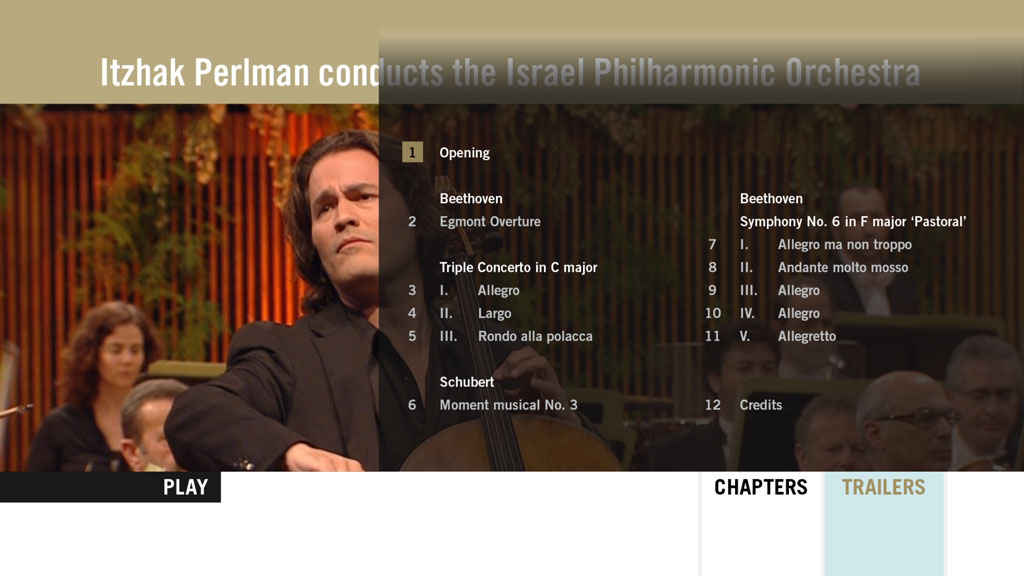Image resolution: width=1024 pixels, height=576 pixels.
Task: Jump to Rondo alla polacca
Action: click(x=535, y=337)
